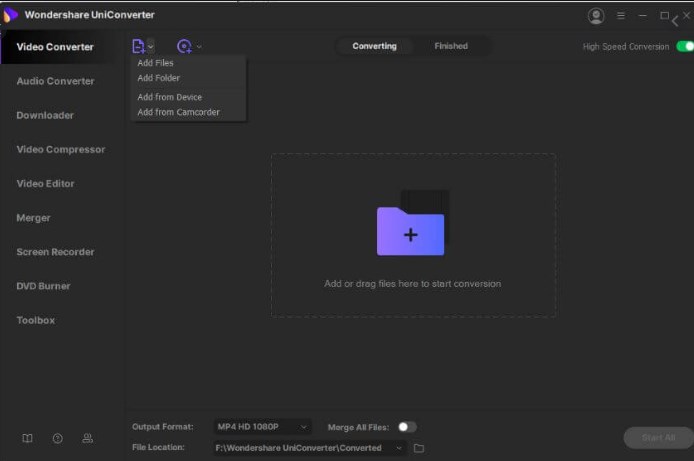Choose Add Folder from the menu
Viewport: 694px width, 461px height.
pyautogui.click(x=158, y=78)
